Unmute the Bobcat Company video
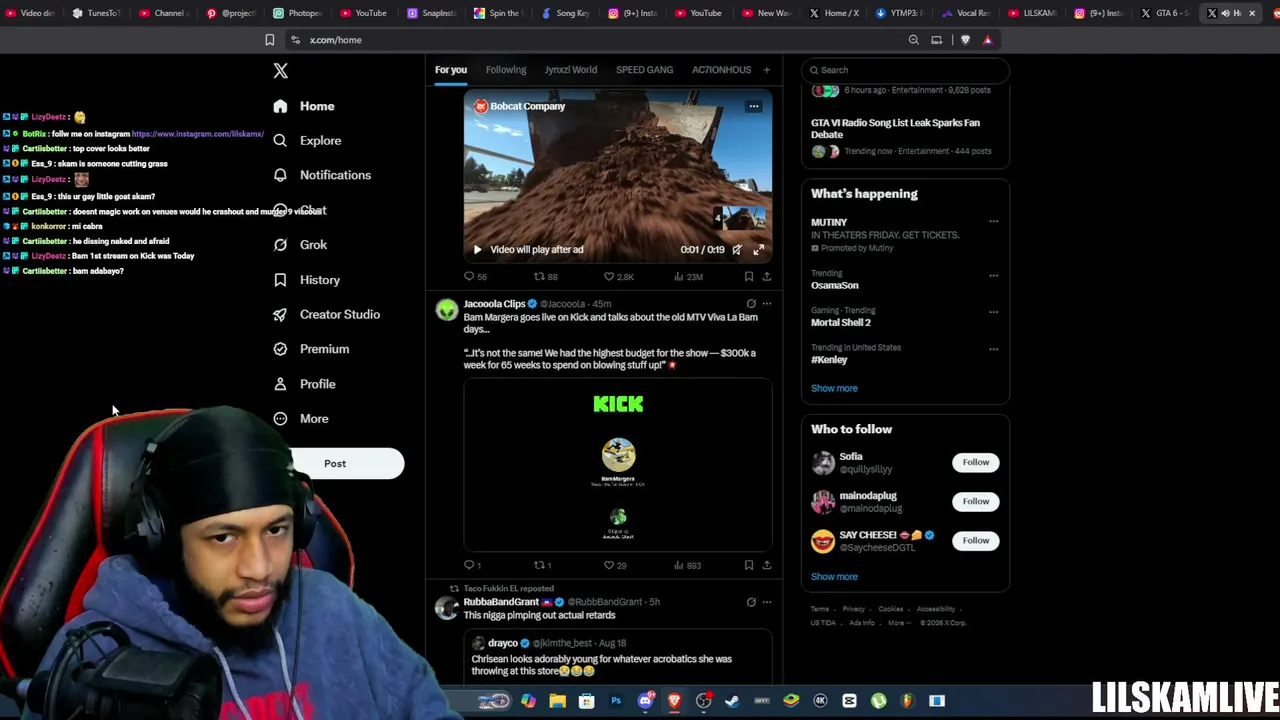1280x720 pixels. [737, 250]
